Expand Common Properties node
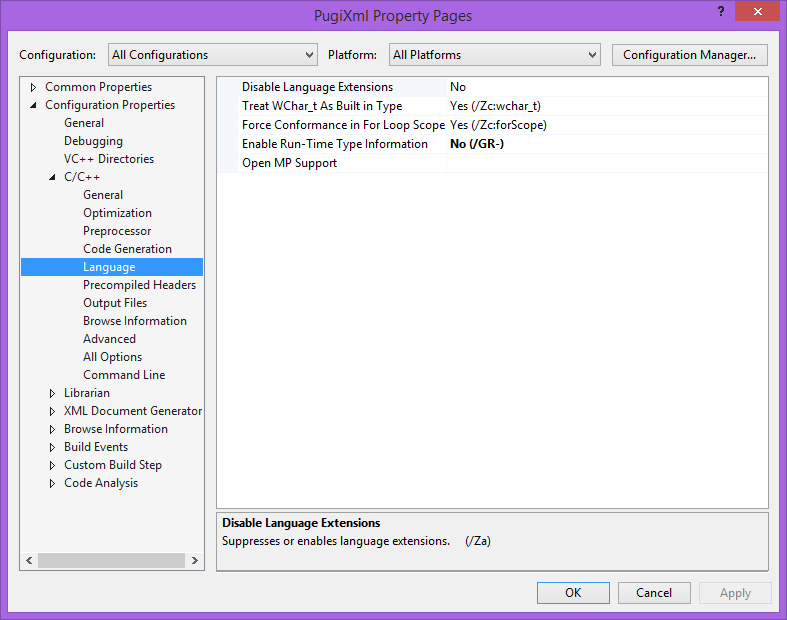Viewport: 787px width, 620px height. [33, 87]
